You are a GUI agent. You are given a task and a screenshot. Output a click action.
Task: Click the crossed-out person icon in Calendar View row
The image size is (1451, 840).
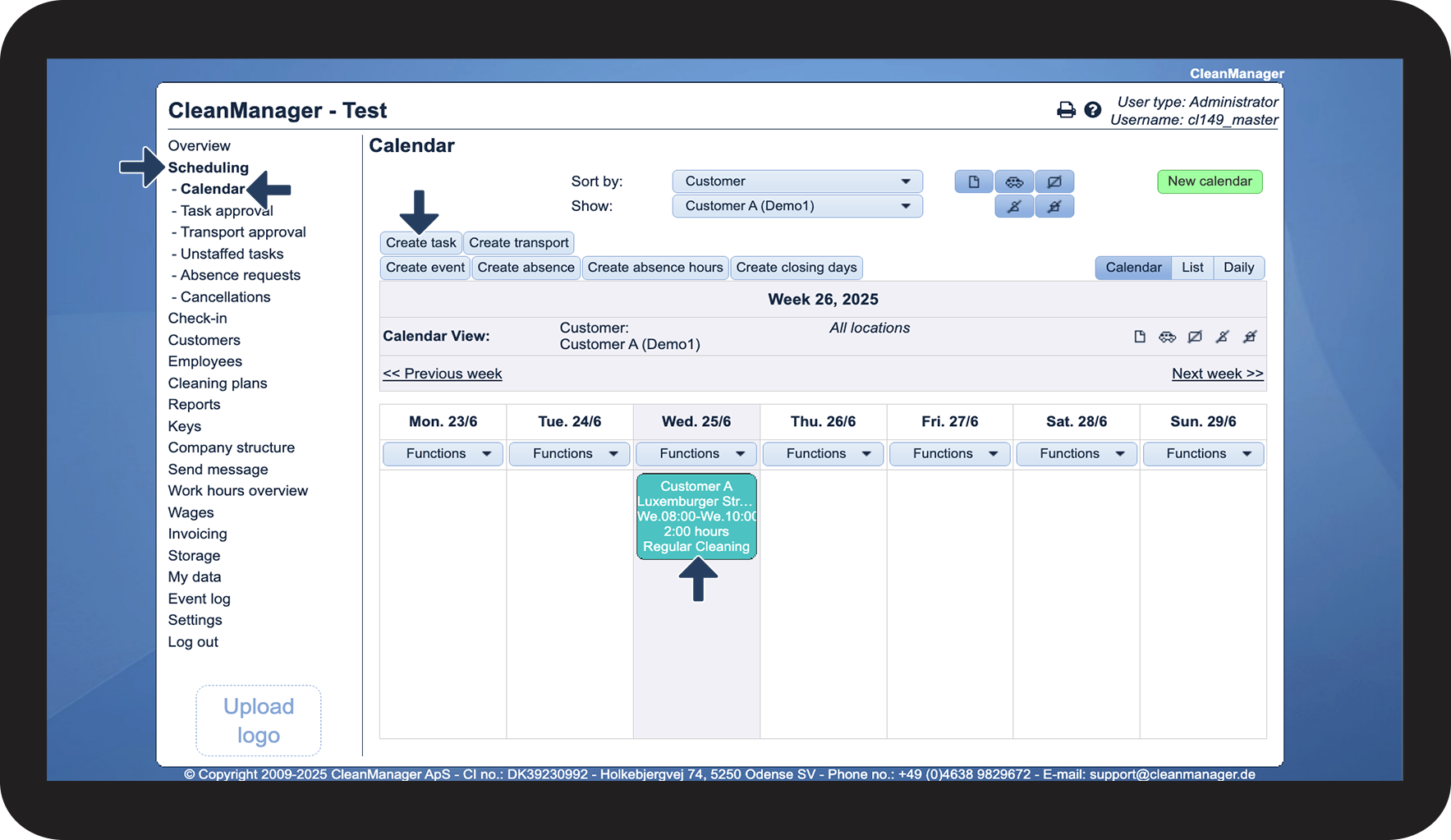(1223, 337)
